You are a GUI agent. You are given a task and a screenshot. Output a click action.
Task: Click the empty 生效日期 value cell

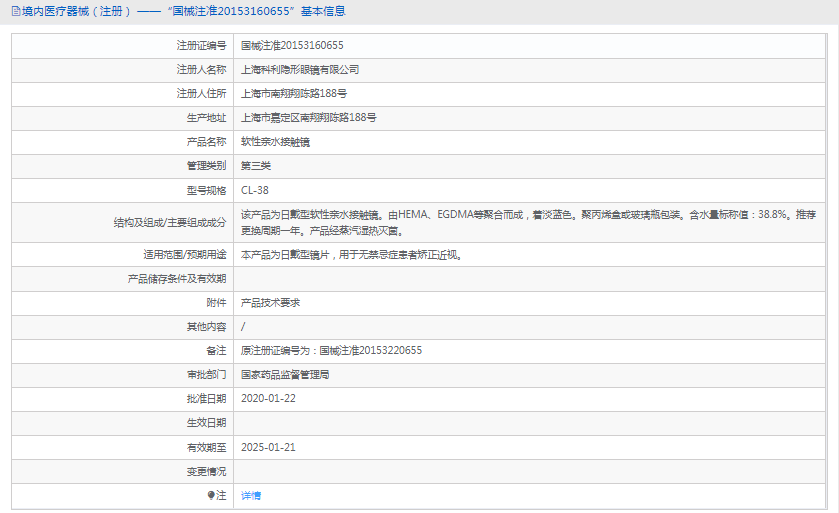click(530, 423)
